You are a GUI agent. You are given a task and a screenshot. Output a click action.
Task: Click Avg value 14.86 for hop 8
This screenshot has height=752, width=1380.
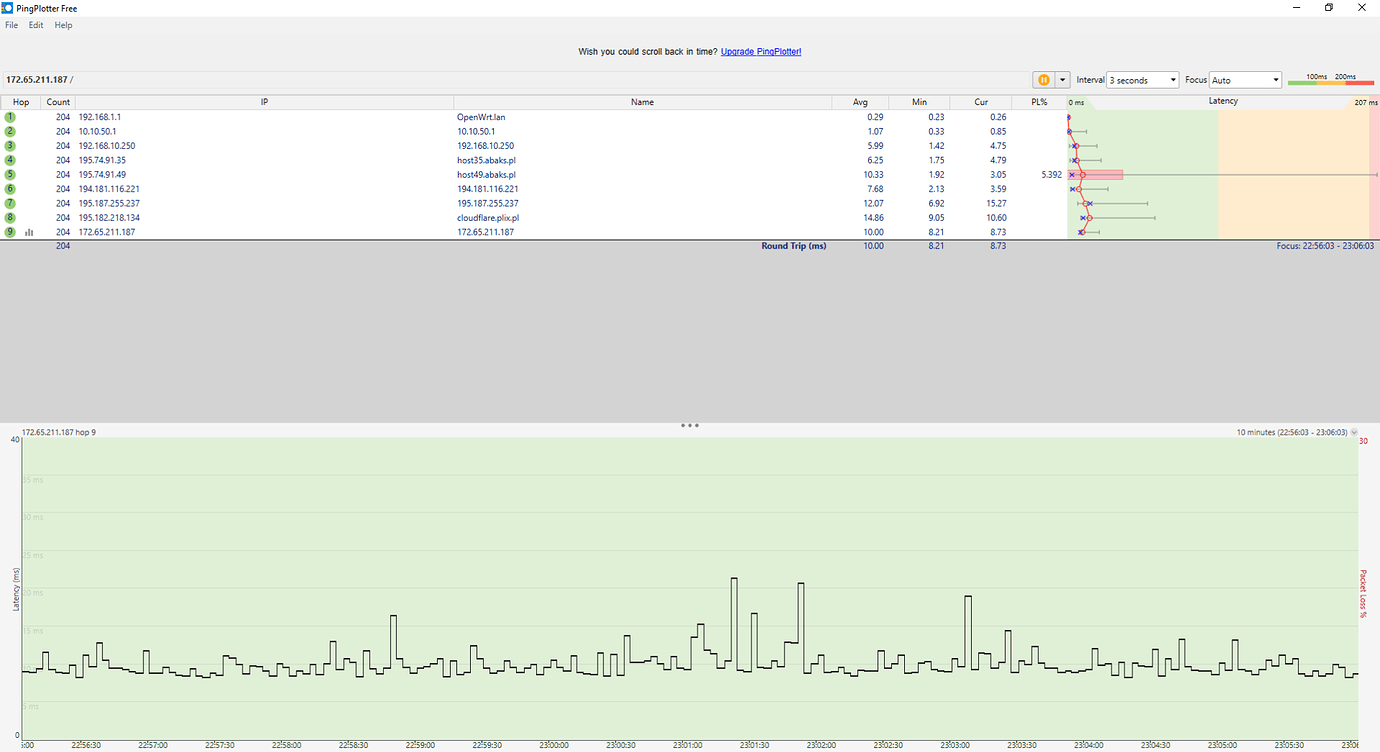[872, 217]
